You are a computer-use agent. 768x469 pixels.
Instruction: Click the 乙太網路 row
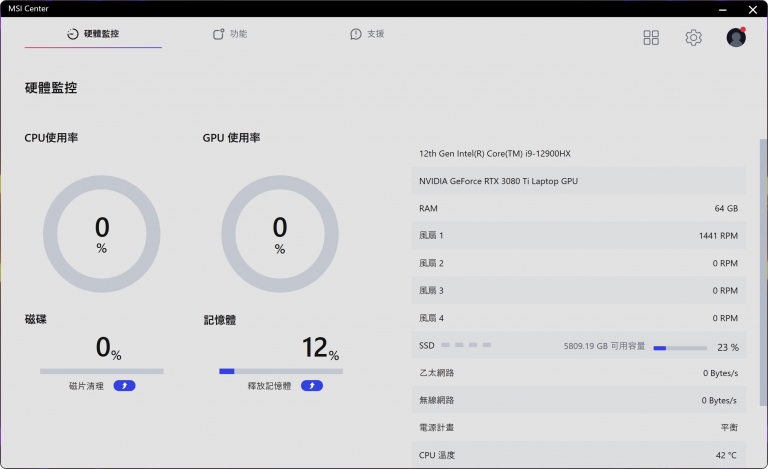pos(579,373)
